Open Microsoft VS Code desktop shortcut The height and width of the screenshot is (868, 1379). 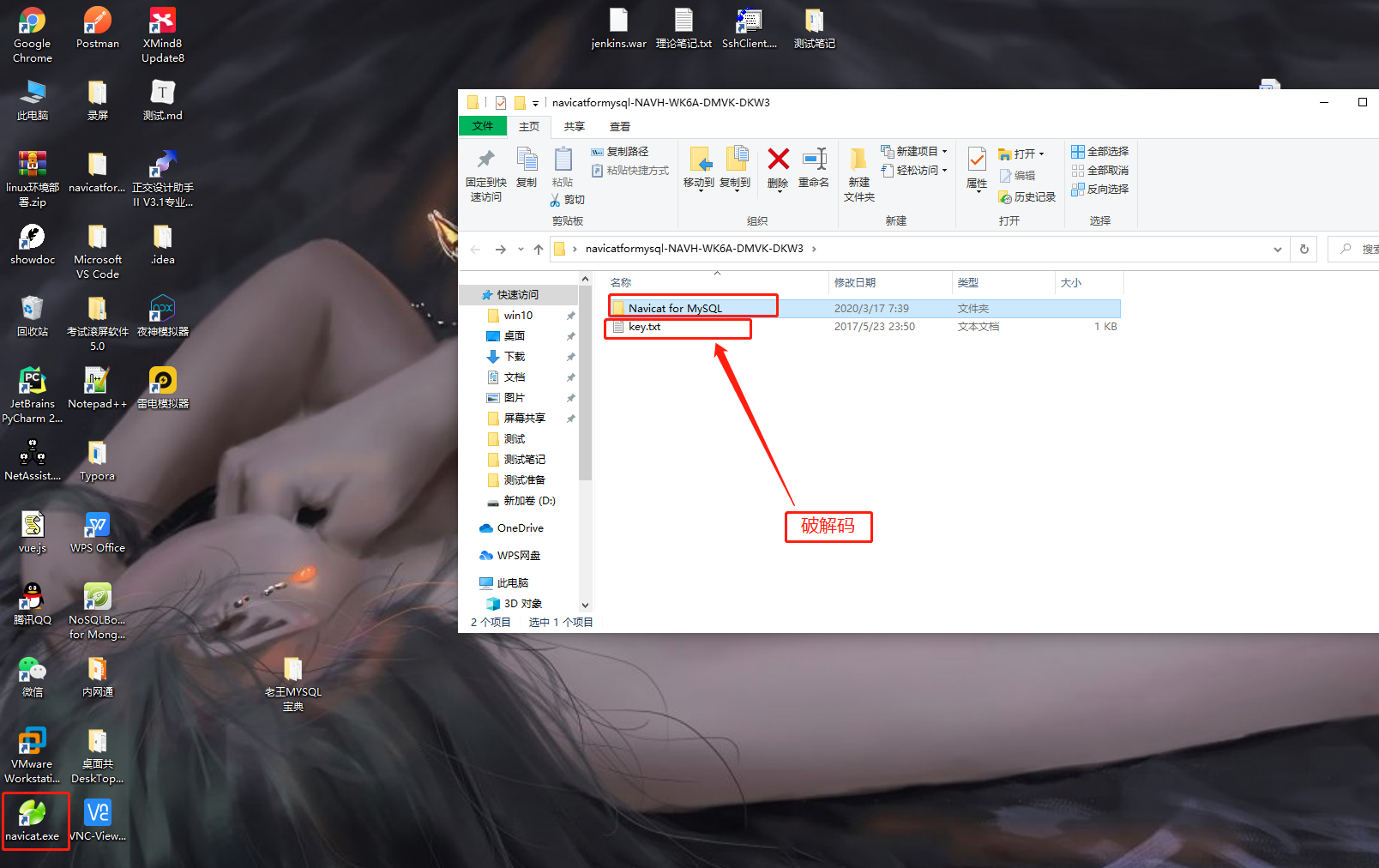[98, 251]
